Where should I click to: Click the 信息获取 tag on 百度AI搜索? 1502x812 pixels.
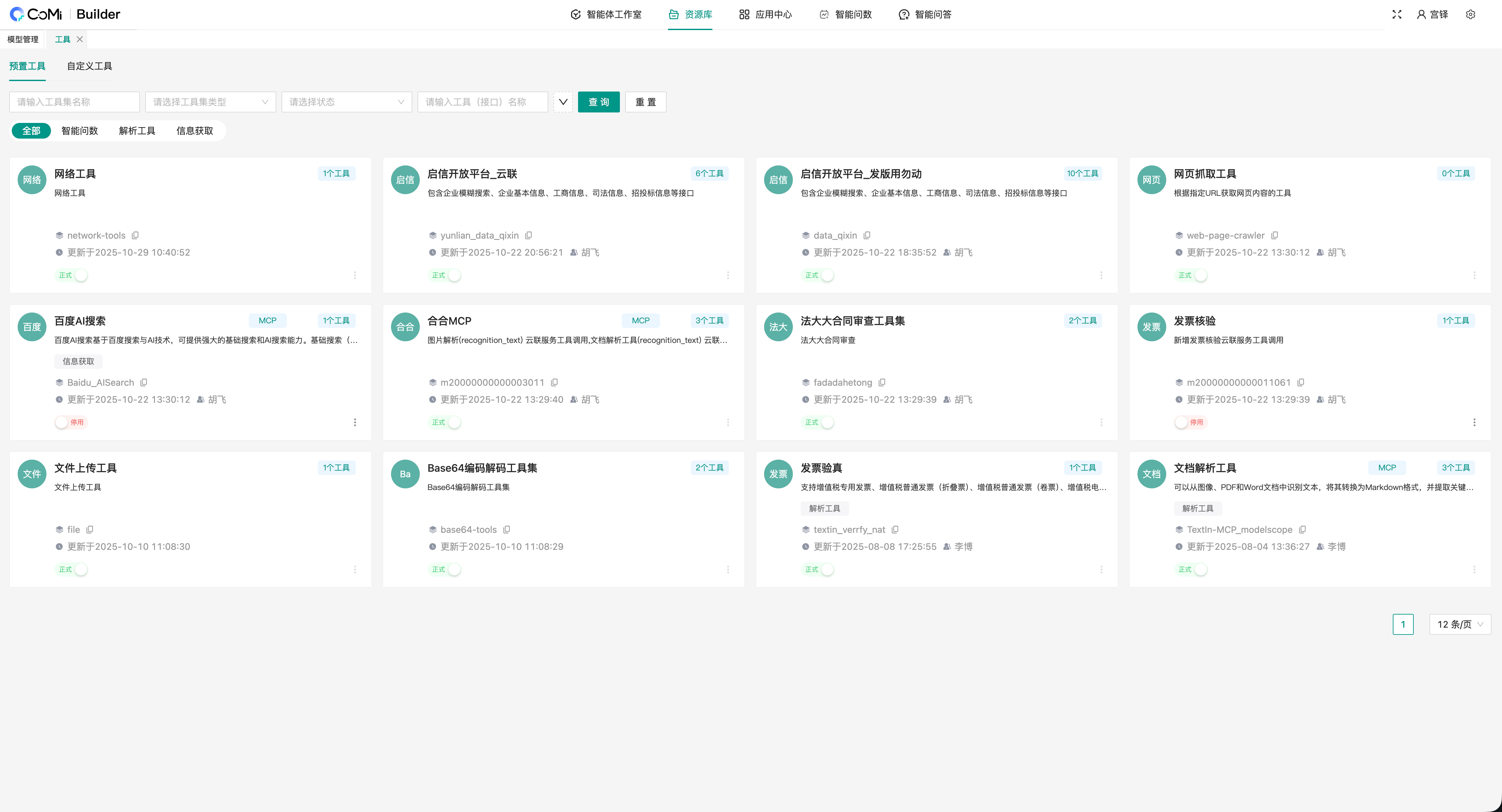78,362
